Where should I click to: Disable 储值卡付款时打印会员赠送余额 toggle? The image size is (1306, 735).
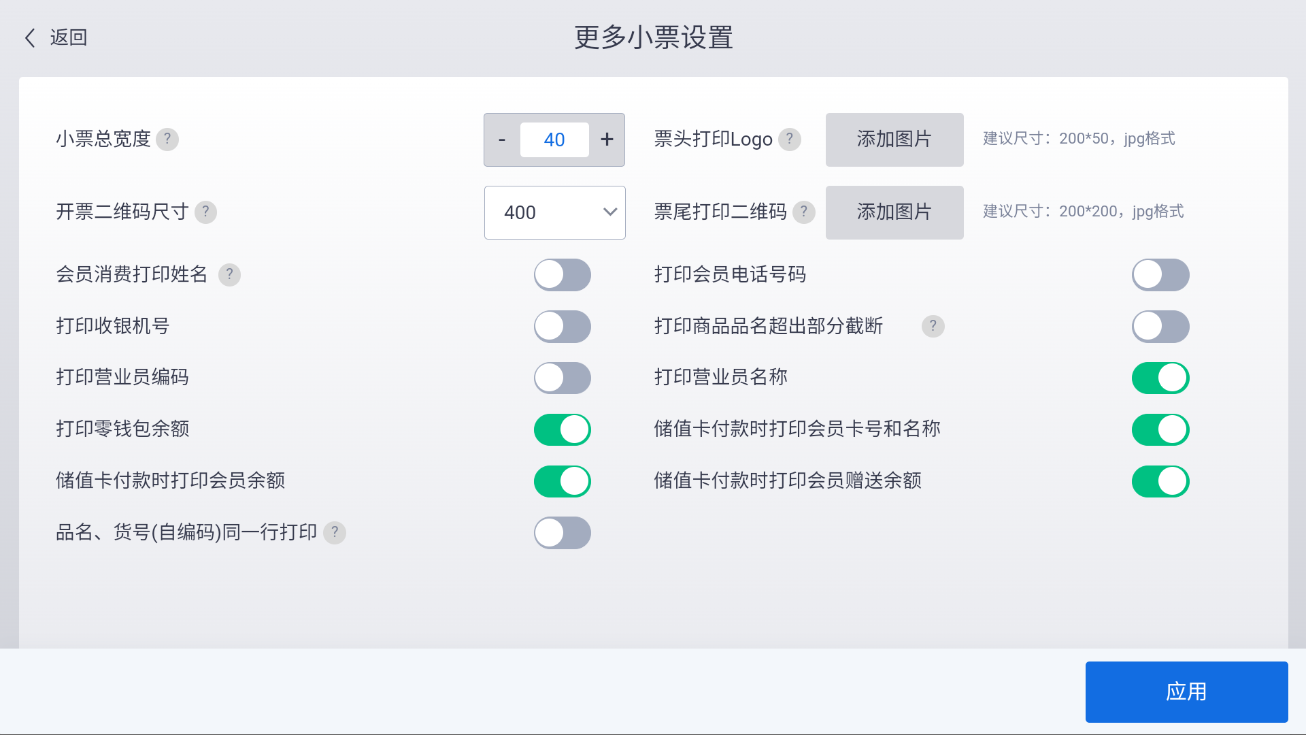coord(1161,481)
